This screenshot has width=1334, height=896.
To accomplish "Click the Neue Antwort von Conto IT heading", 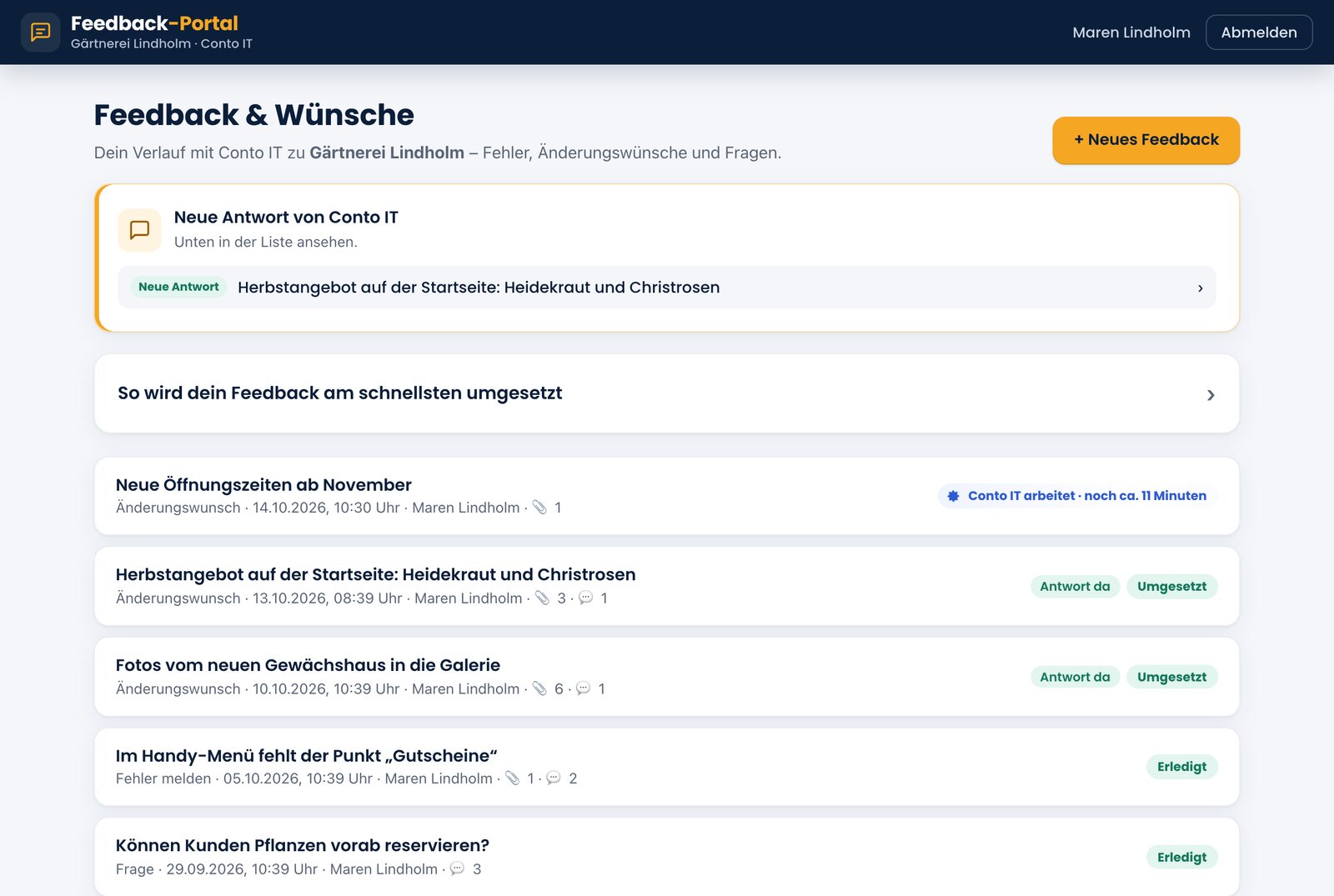I will 286,218.
